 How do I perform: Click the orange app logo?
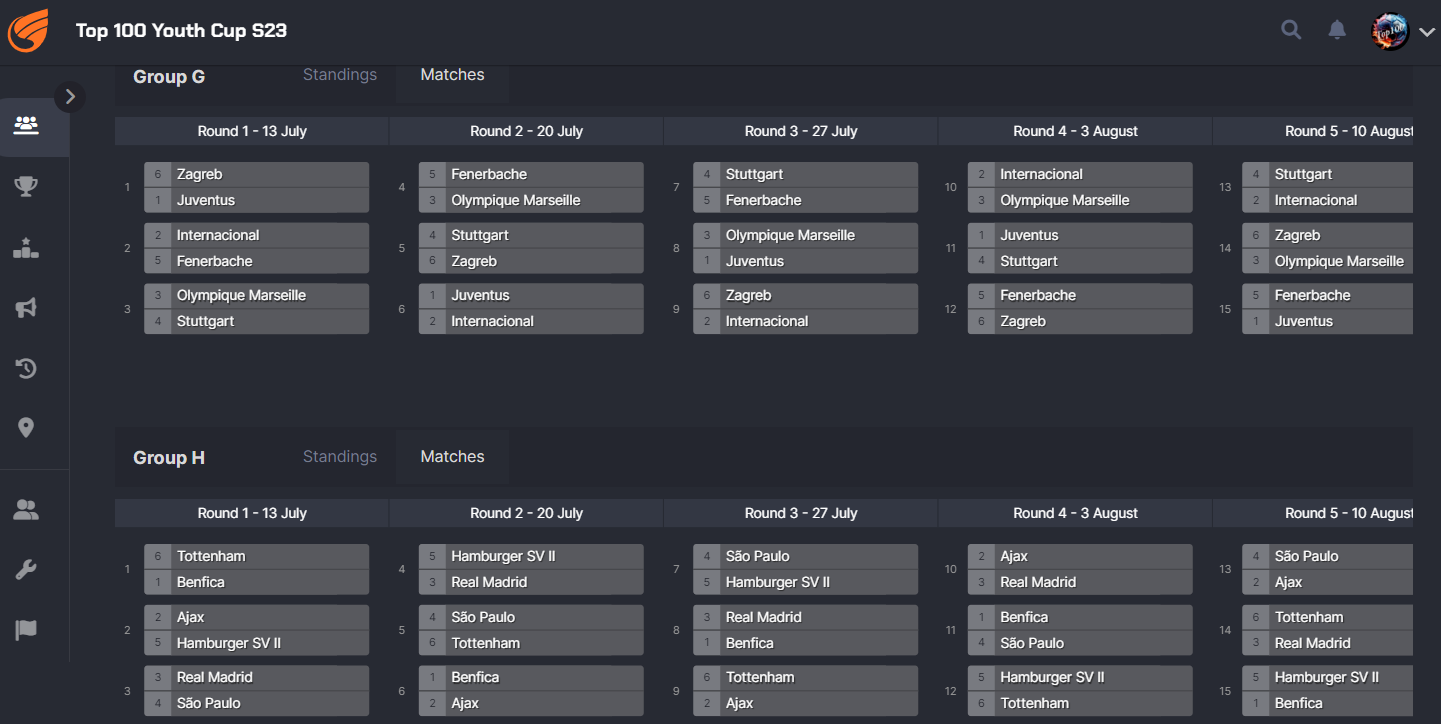coord(28,30)
